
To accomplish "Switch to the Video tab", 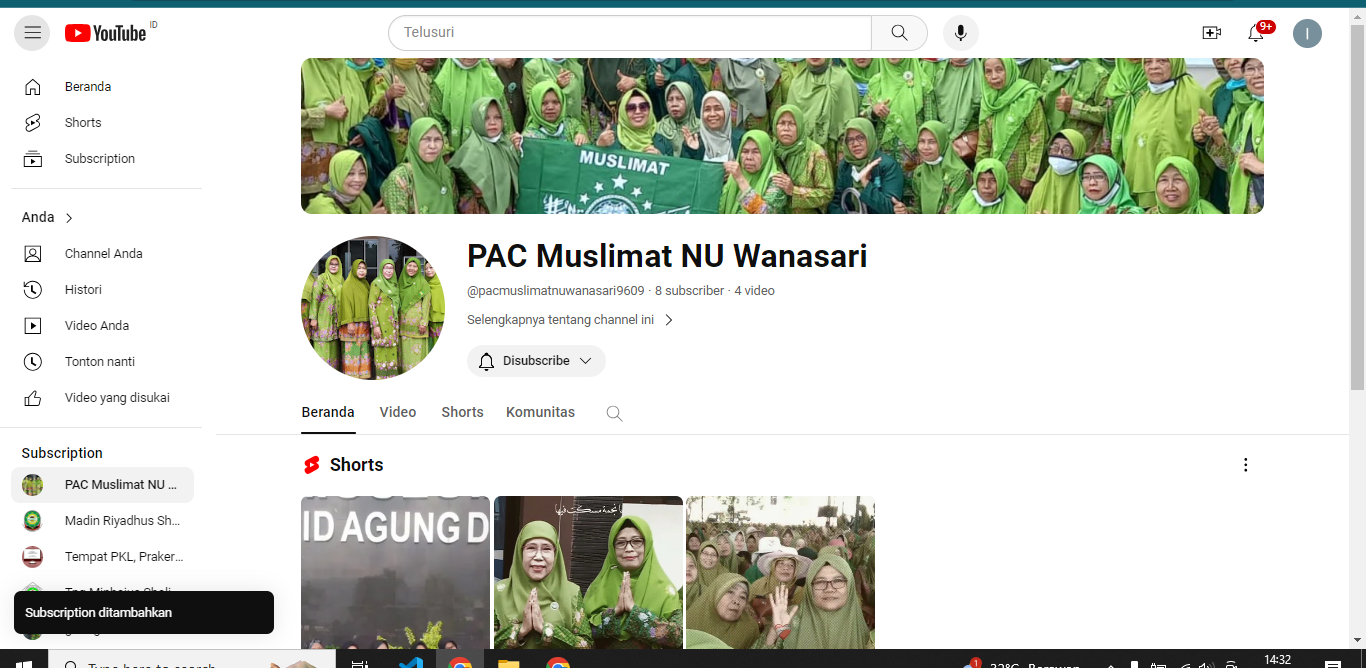I will click(x=398, y=413).
